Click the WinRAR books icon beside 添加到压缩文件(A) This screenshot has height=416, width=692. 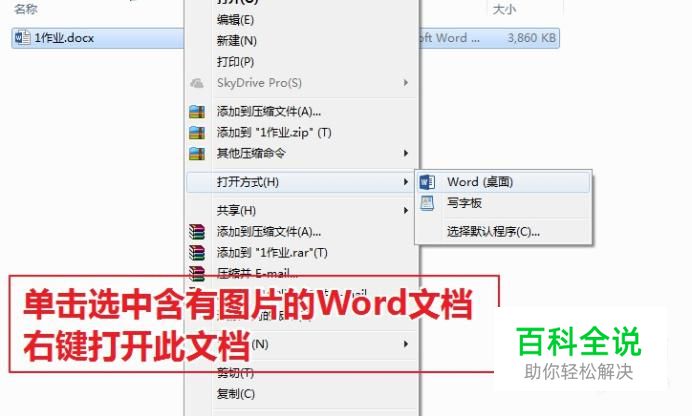[197, 232]
